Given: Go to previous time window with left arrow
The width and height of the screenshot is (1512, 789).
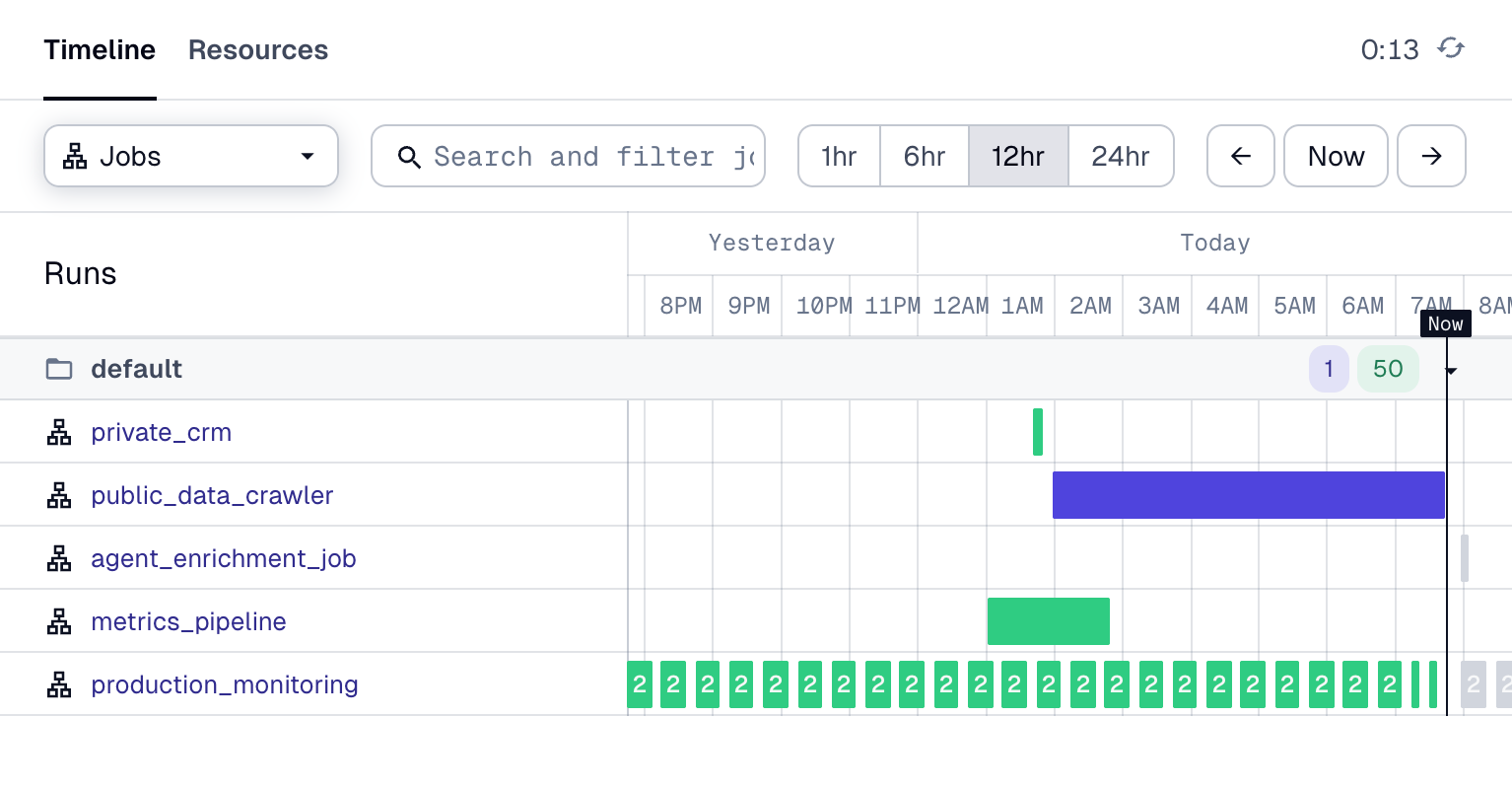Looking at the screenshot, I should [x=1240, y=156].
